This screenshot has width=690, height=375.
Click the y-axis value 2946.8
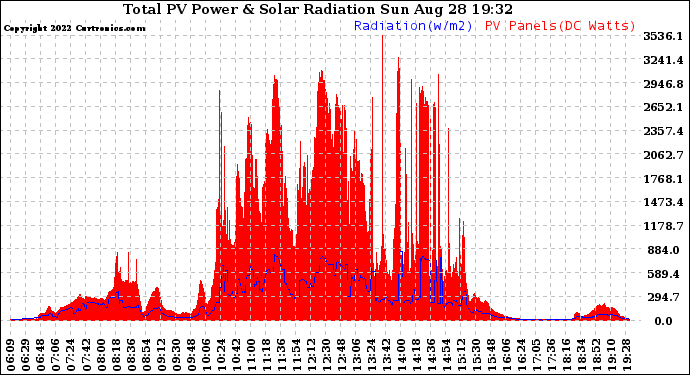pos(663,84)
